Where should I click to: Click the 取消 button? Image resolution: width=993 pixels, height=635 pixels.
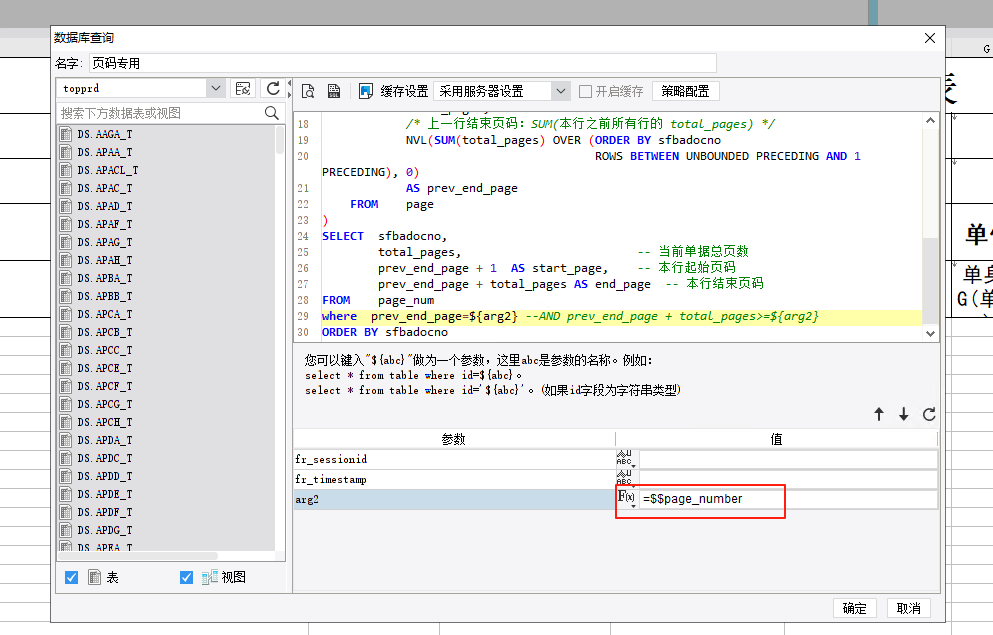coord(909,608)
